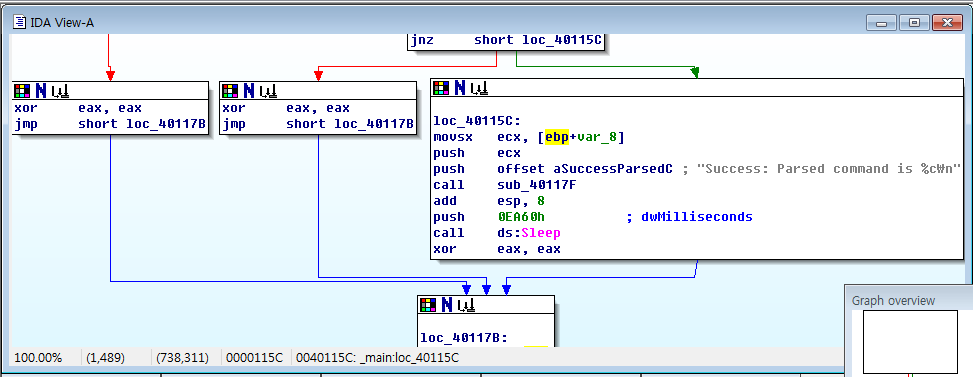Select xor eax, eax in loc_40115C block
The height and width of the screenshot is (377, 973).
point(496,249)
